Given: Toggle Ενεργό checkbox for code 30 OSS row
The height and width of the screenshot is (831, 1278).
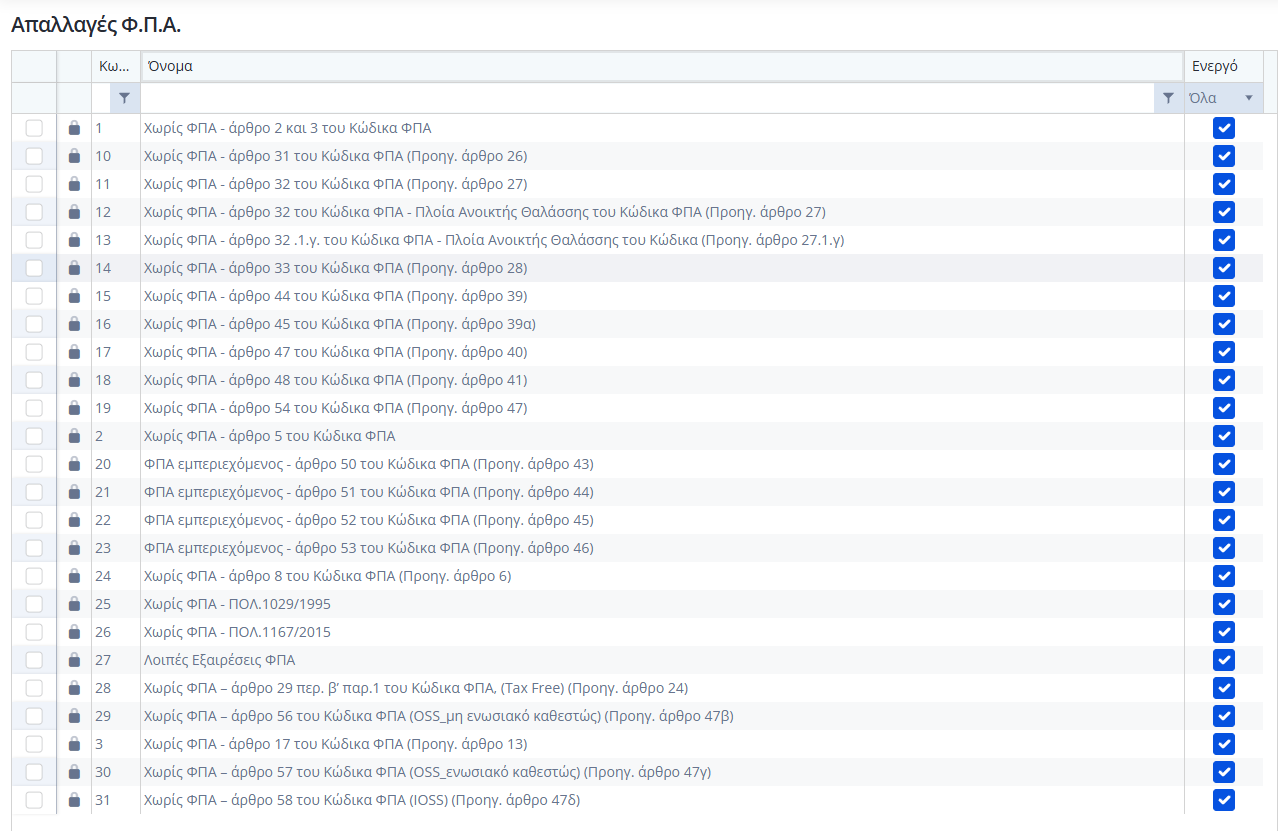Looking at the screenshot, I should point(1223,772).
